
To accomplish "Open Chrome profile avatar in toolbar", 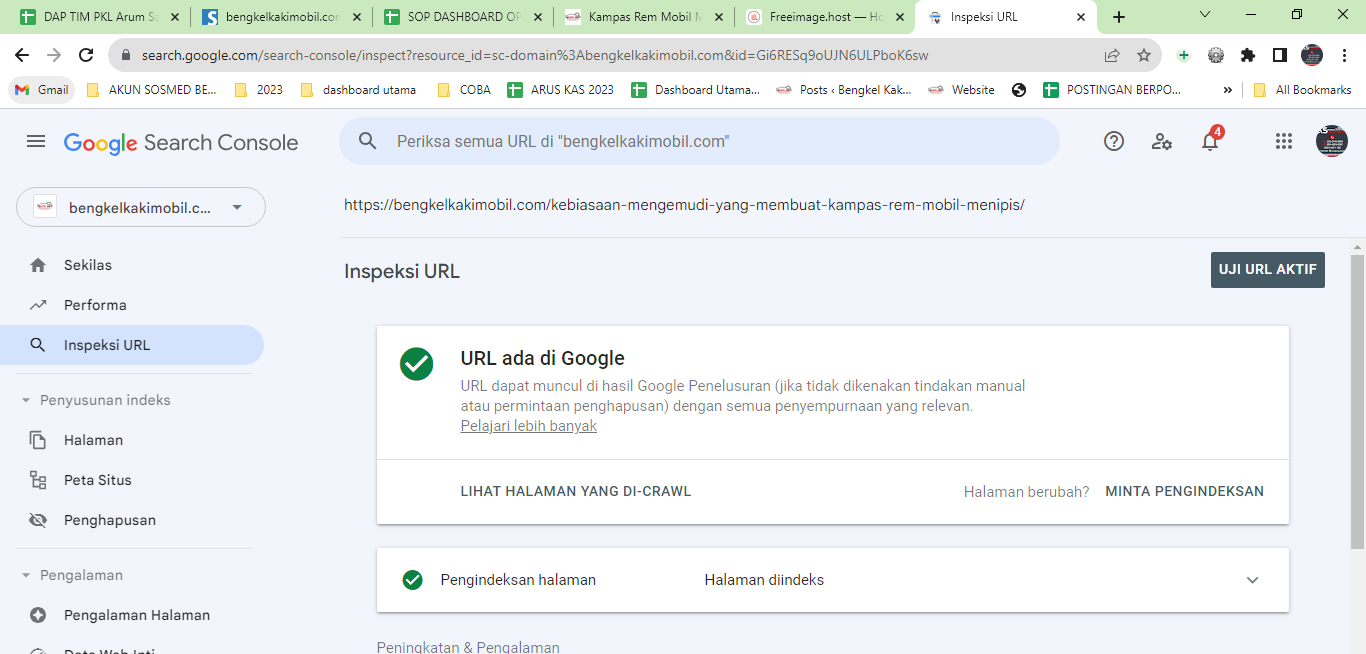I will 1312,55.
